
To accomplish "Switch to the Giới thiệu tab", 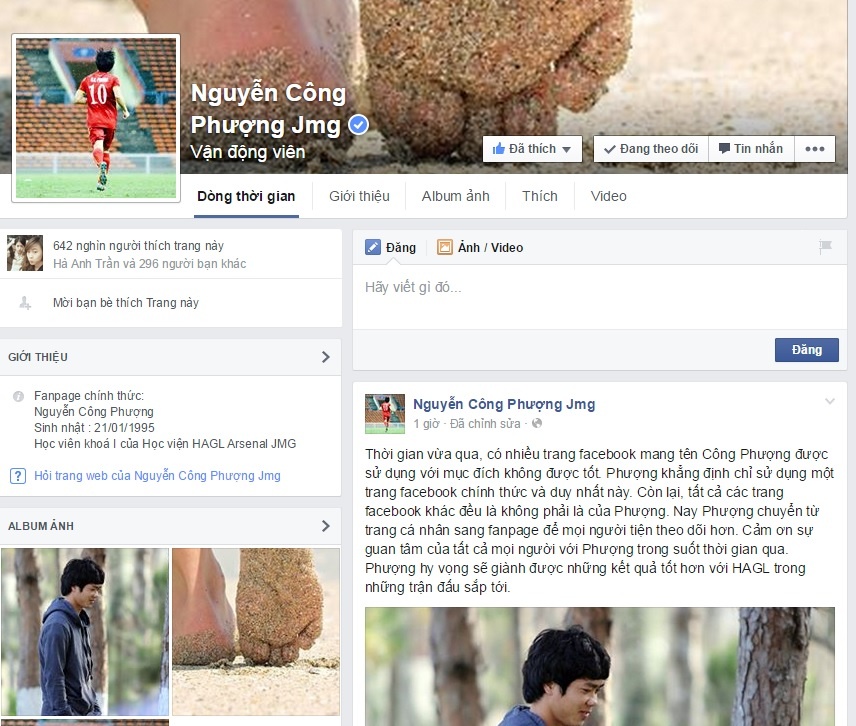I will click(x=359, y=197).
